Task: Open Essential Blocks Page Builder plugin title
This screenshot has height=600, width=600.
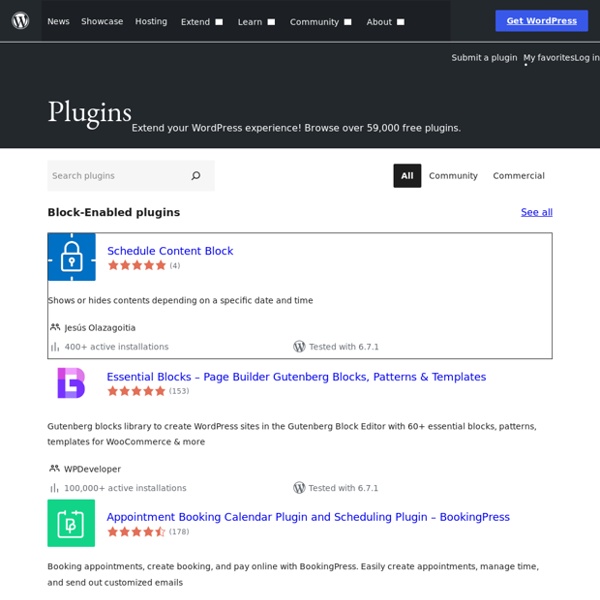Action: coord(296,377)
